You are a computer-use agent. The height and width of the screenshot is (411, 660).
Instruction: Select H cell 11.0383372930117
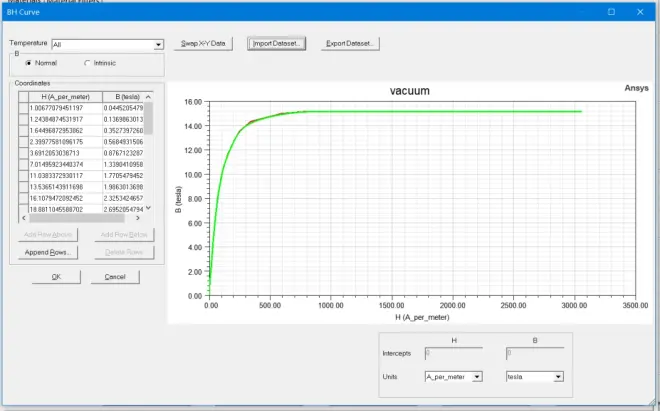tap(66, 176)
